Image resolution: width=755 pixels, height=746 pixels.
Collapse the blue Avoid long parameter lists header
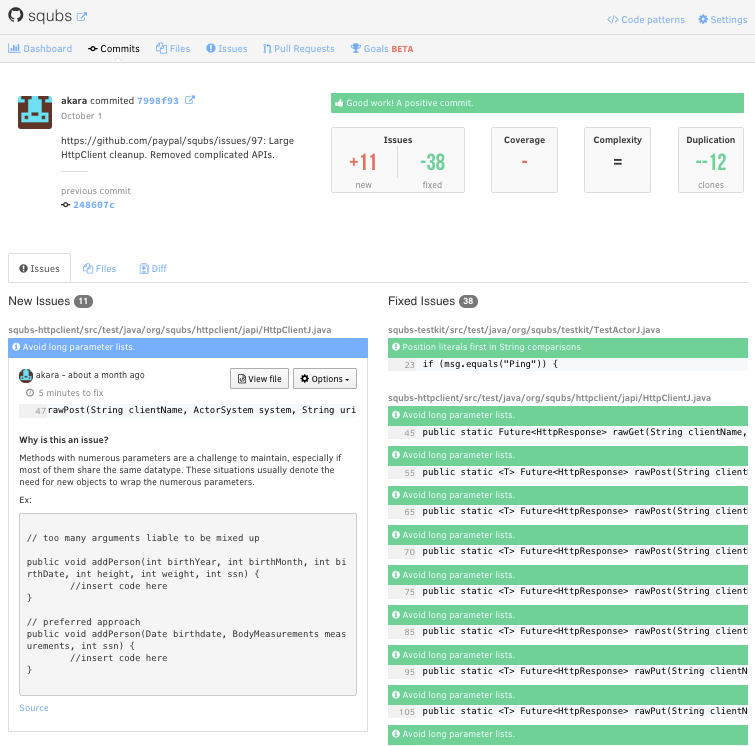188,348
